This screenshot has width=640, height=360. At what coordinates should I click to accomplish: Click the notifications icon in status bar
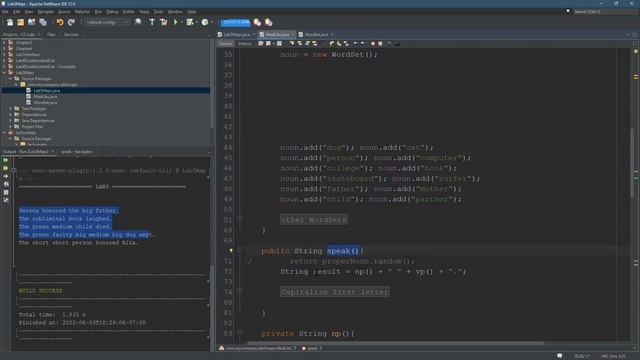pos(560,356)
